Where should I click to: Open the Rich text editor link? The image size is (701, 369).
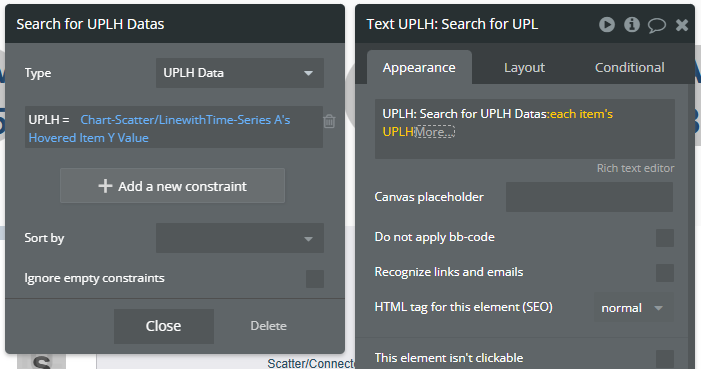[635, 168]
